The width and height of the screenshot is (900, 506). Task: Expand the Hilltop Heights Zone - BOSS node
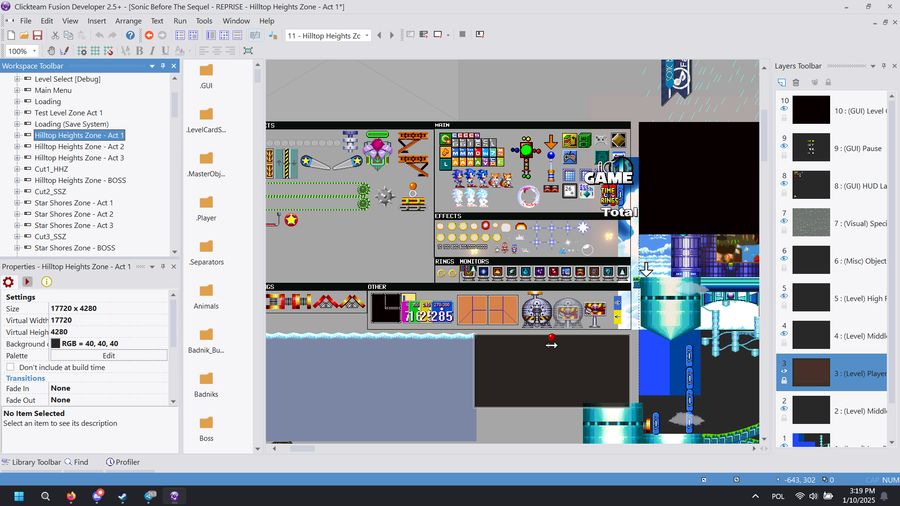17,180
